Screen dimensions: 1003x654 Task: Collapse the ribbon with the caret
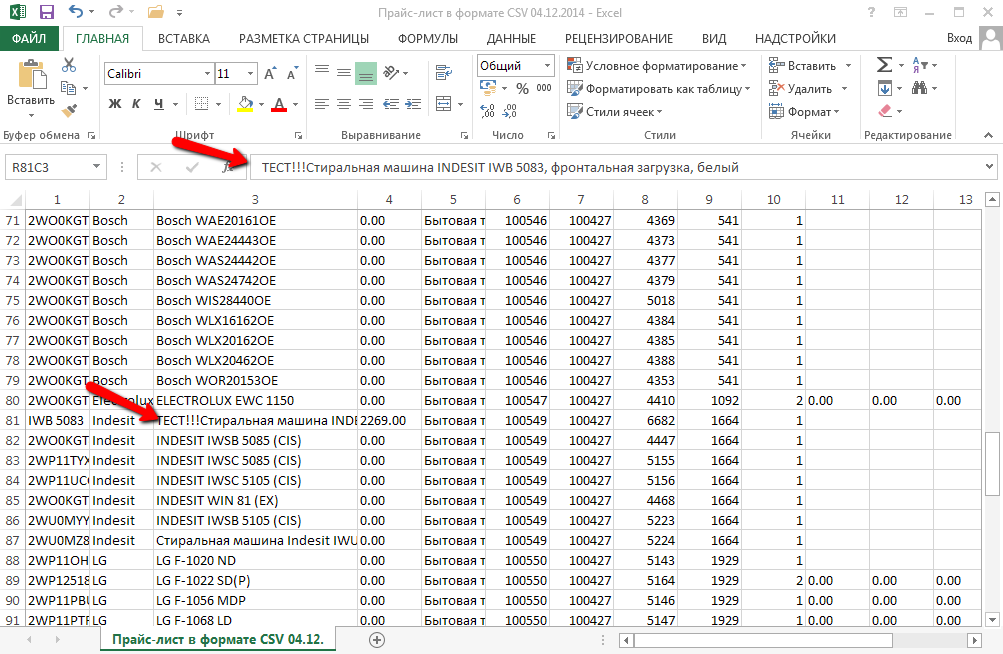(x=988, y=135)
